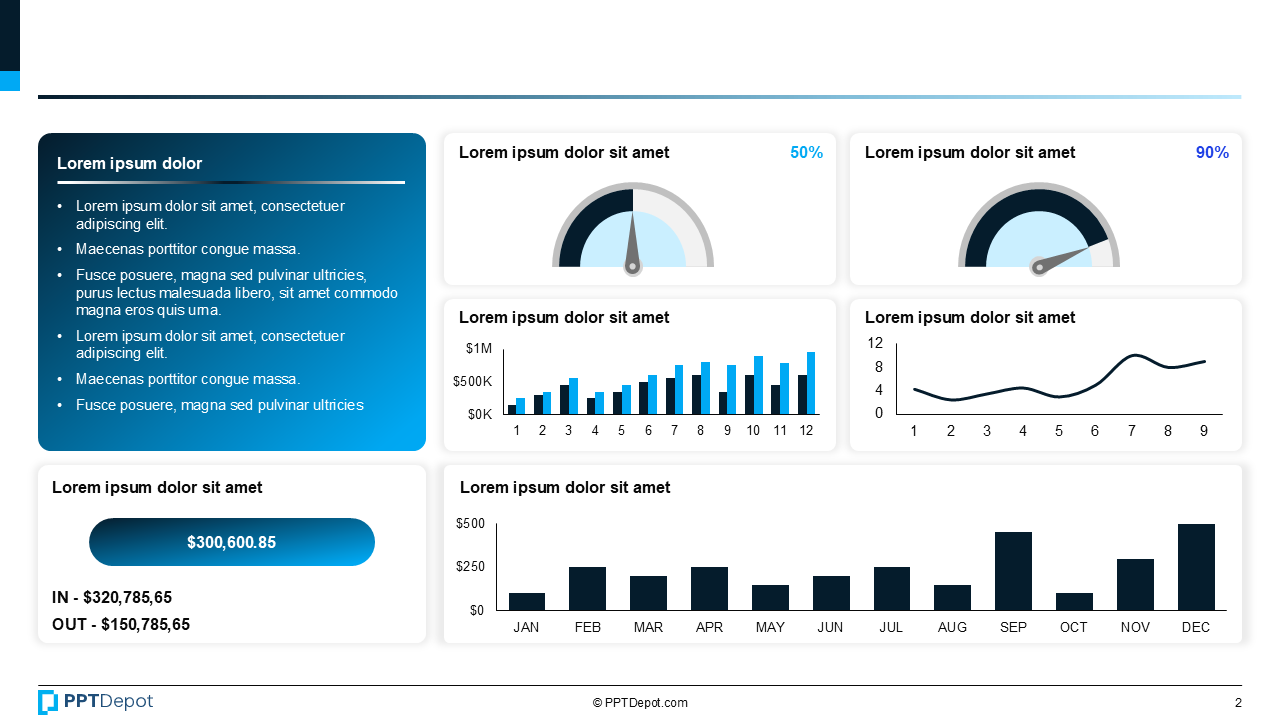
Task: Toggle the 90% percentage label visibility
Action: coord(1211,153)
